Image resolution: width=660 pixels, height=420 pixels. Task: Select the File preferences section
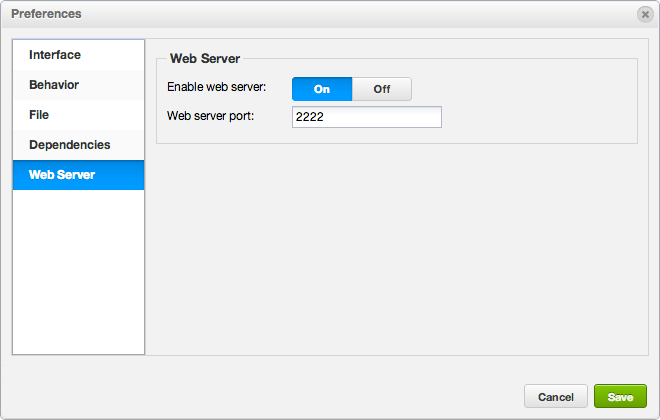coord(78,115)
